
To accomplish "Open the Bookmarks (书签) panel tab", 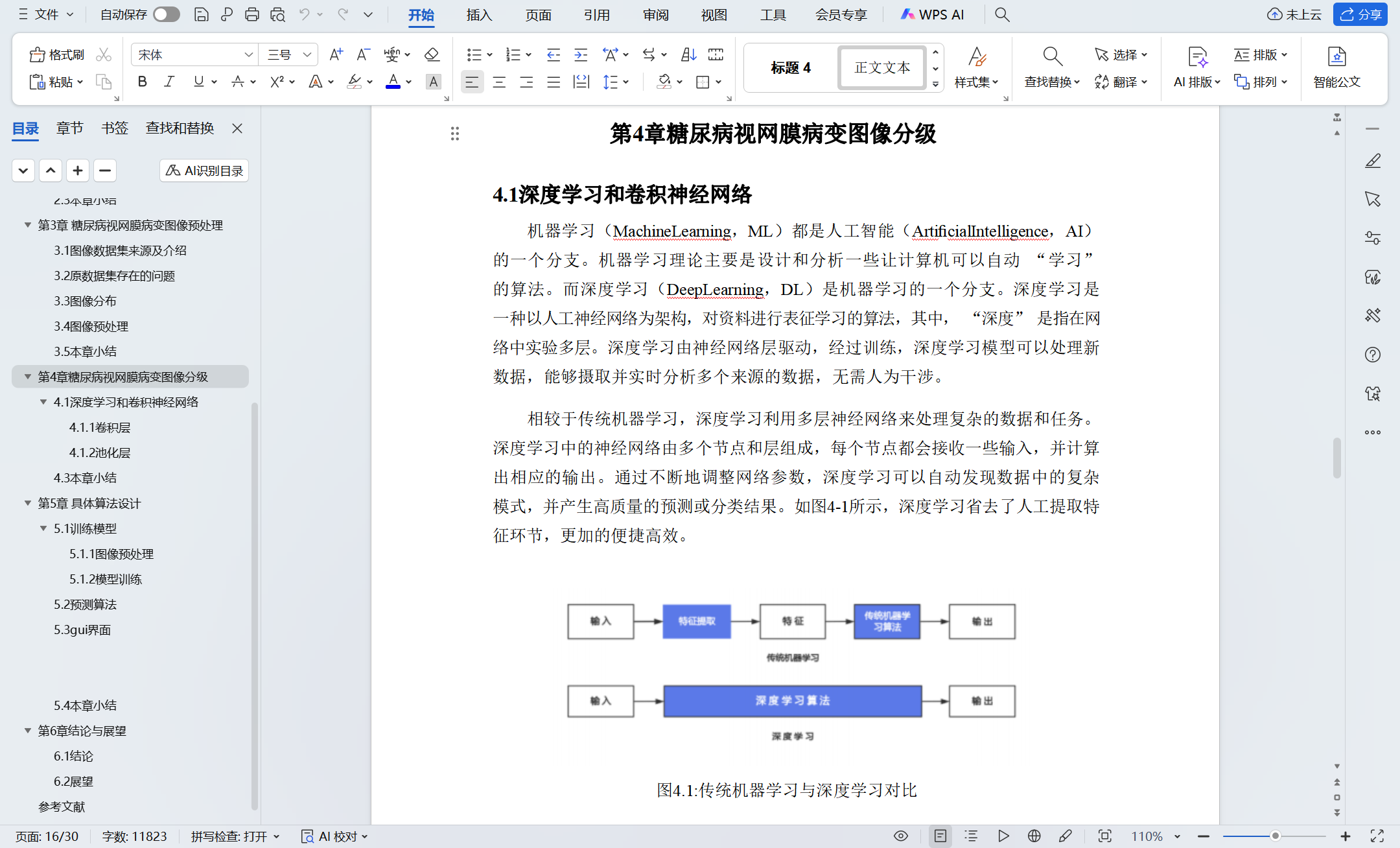I will [x=115, y=128].
